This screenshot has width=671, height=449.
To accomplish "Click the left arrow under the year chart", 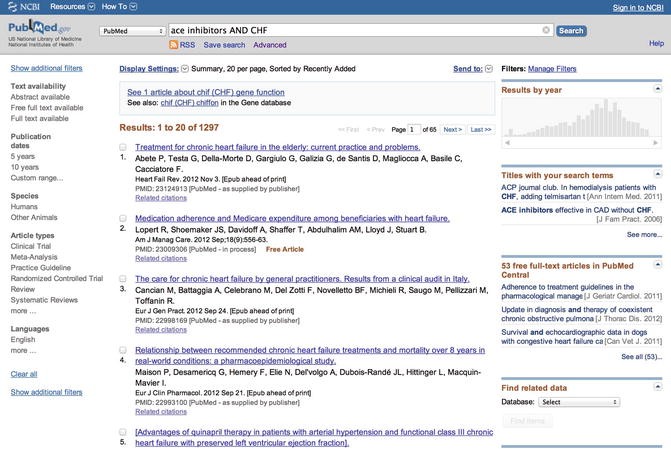I will (507, 143).
